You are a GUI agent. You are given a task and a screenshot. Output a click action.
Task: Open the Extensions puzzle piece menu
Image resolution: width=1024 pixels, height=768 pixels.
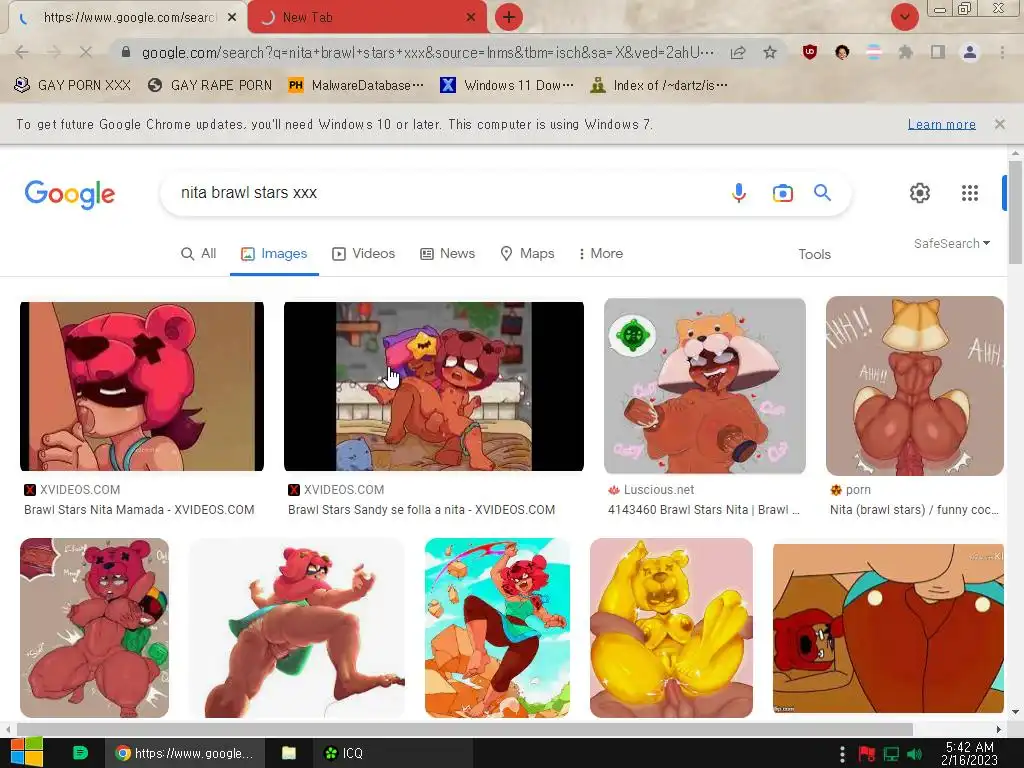click(906, 52)
